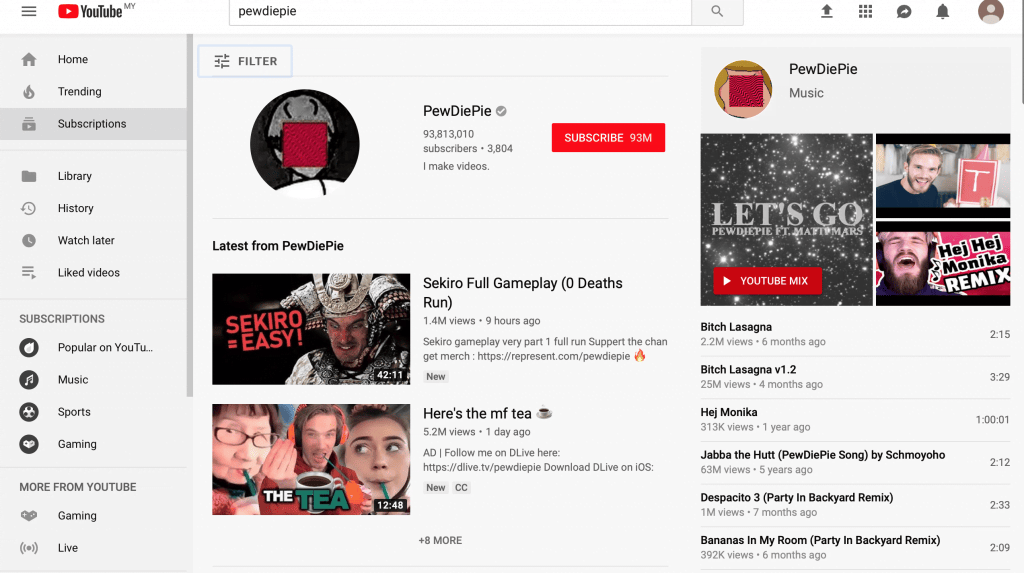Image resolution: width=1024 pixels, height=573 pixels.
Task: Click the Gaming channel heart icon under Subscriptions
Action: [x=29, y=444]
